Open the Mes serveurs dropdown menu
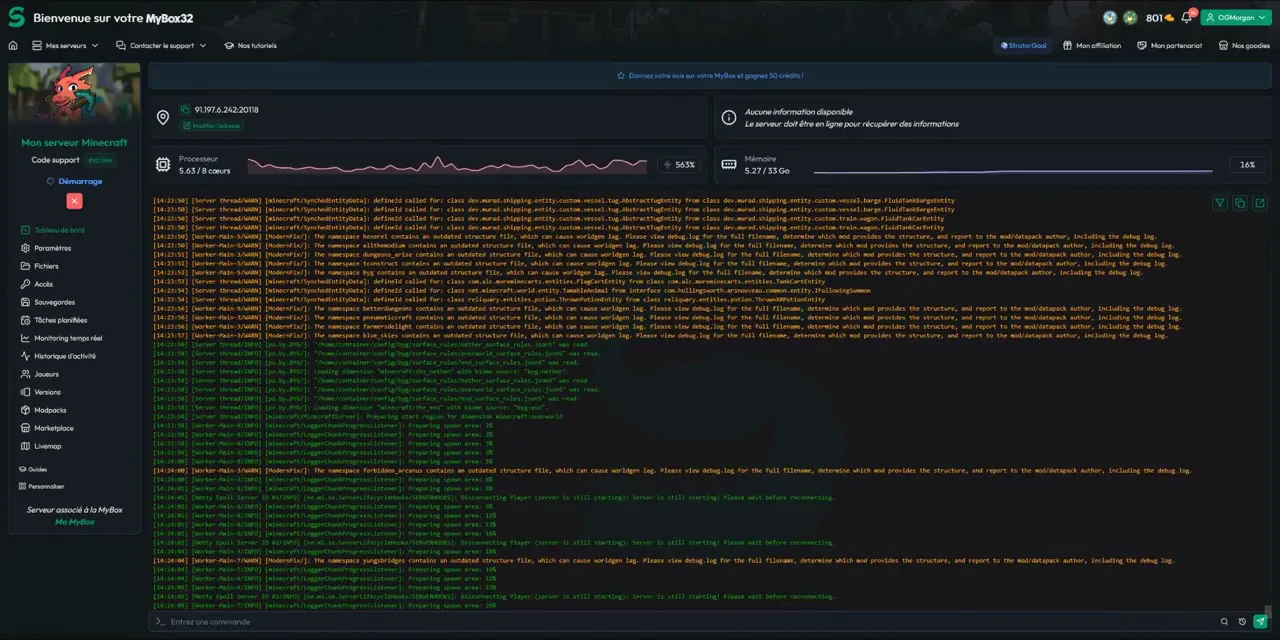 tap(65, 46)
